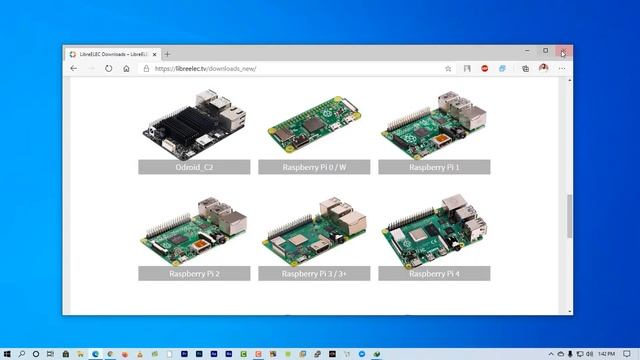Click the Odroid C2 board image

click(195, 124)
